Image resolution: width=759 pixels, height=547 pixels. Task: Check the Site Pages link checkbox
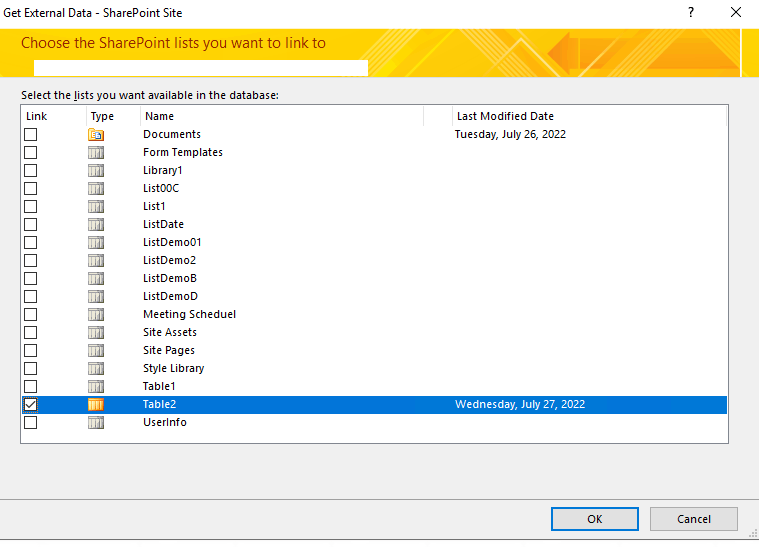(x=30, y=350)
